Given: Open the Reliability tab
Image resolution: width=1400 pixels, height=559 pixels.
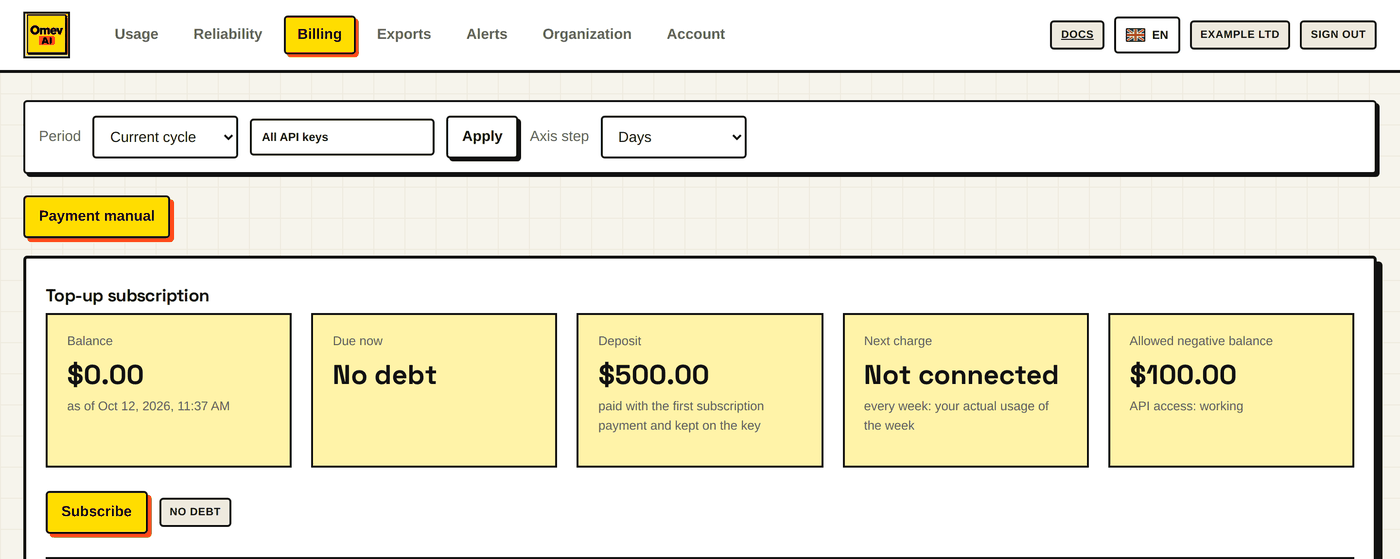Looking at the screenshot, I should click(x=228, y=34).
